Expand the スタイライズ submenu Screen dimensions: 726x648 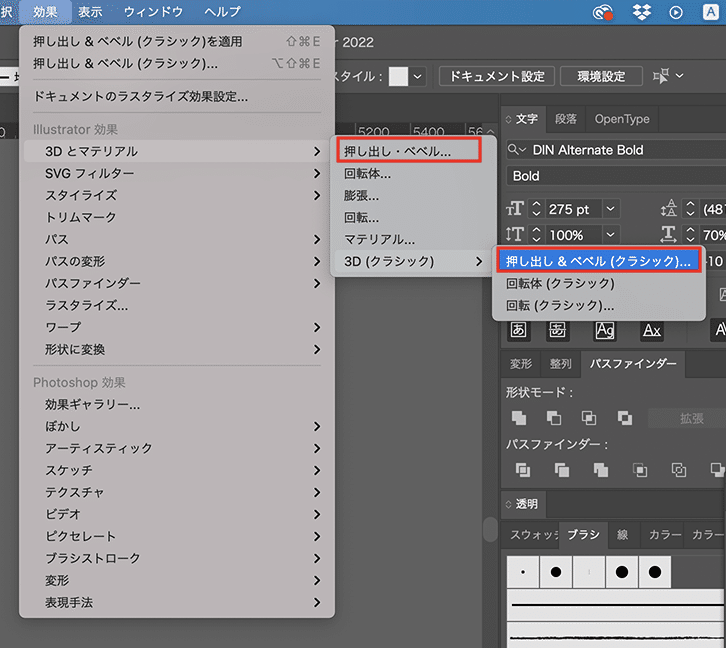[177, 195]
